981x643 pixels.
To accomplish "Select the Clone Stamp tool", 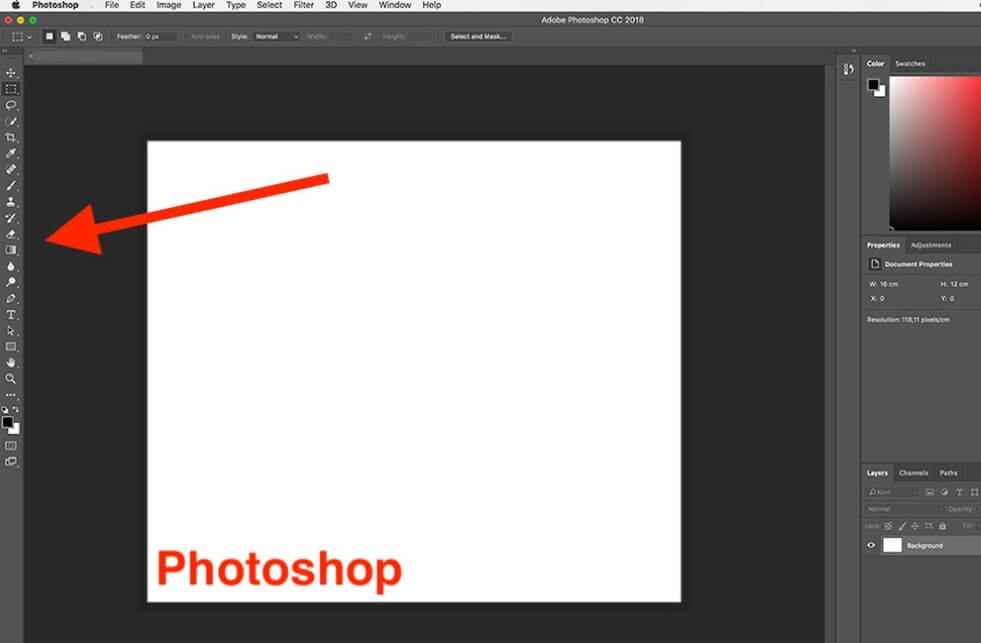I will coord(11,202).
